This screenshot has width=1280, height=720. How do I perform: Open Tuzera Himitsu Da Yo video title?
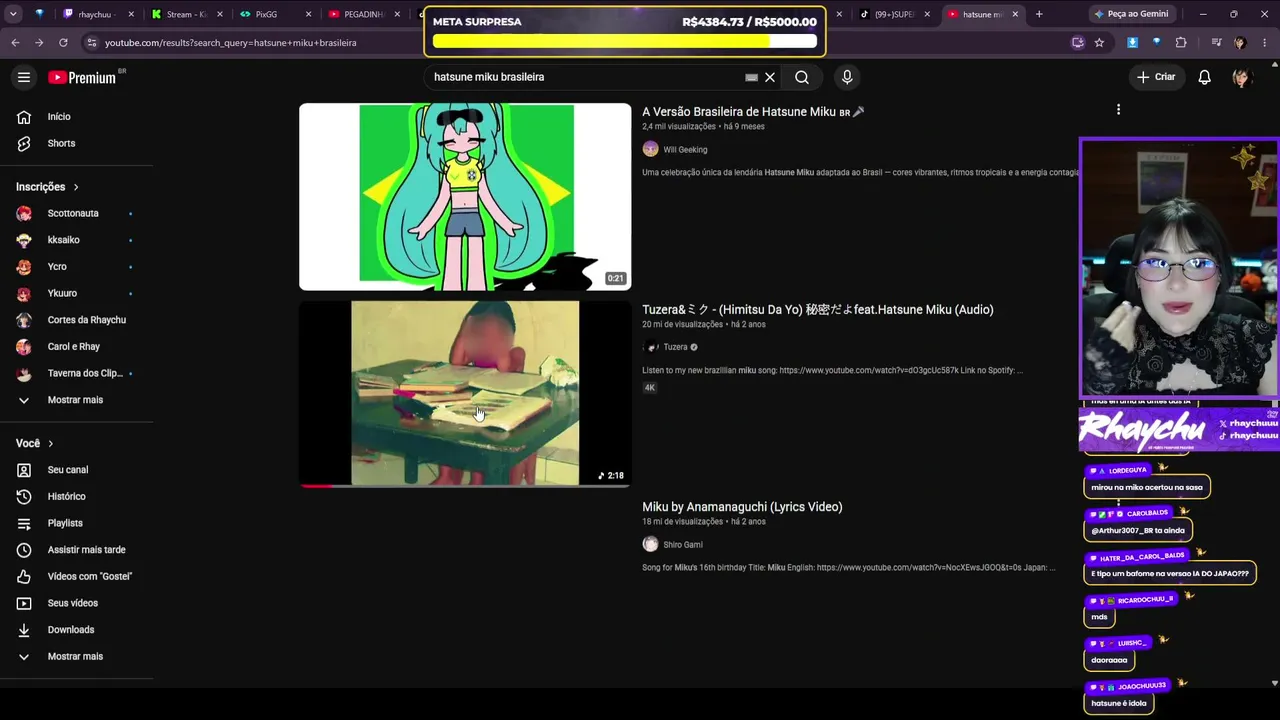coord(818,310)
